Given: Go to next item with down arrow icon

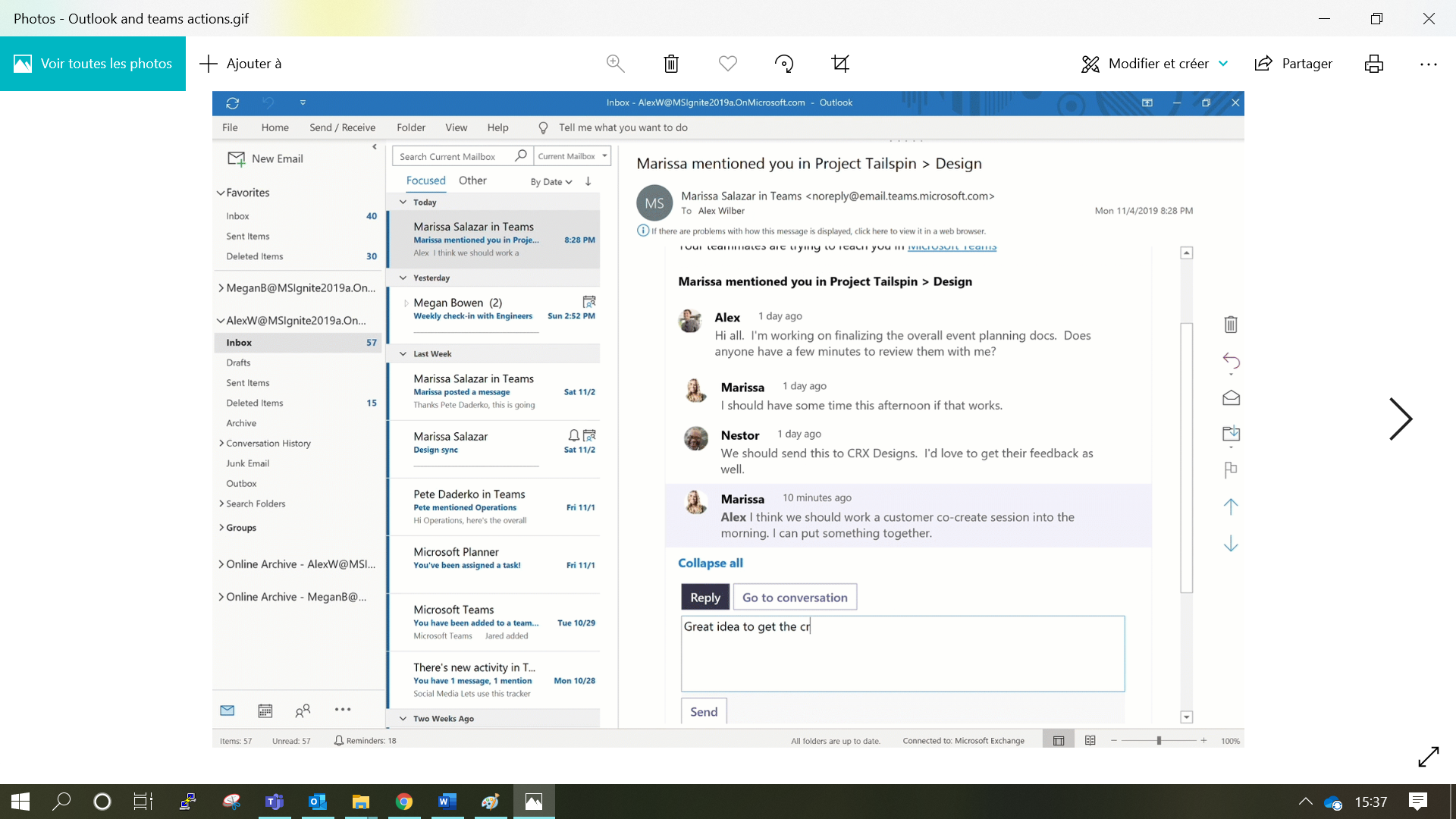Looking at the screenshot, I should pyautogui.click(x=1231, y=544).
